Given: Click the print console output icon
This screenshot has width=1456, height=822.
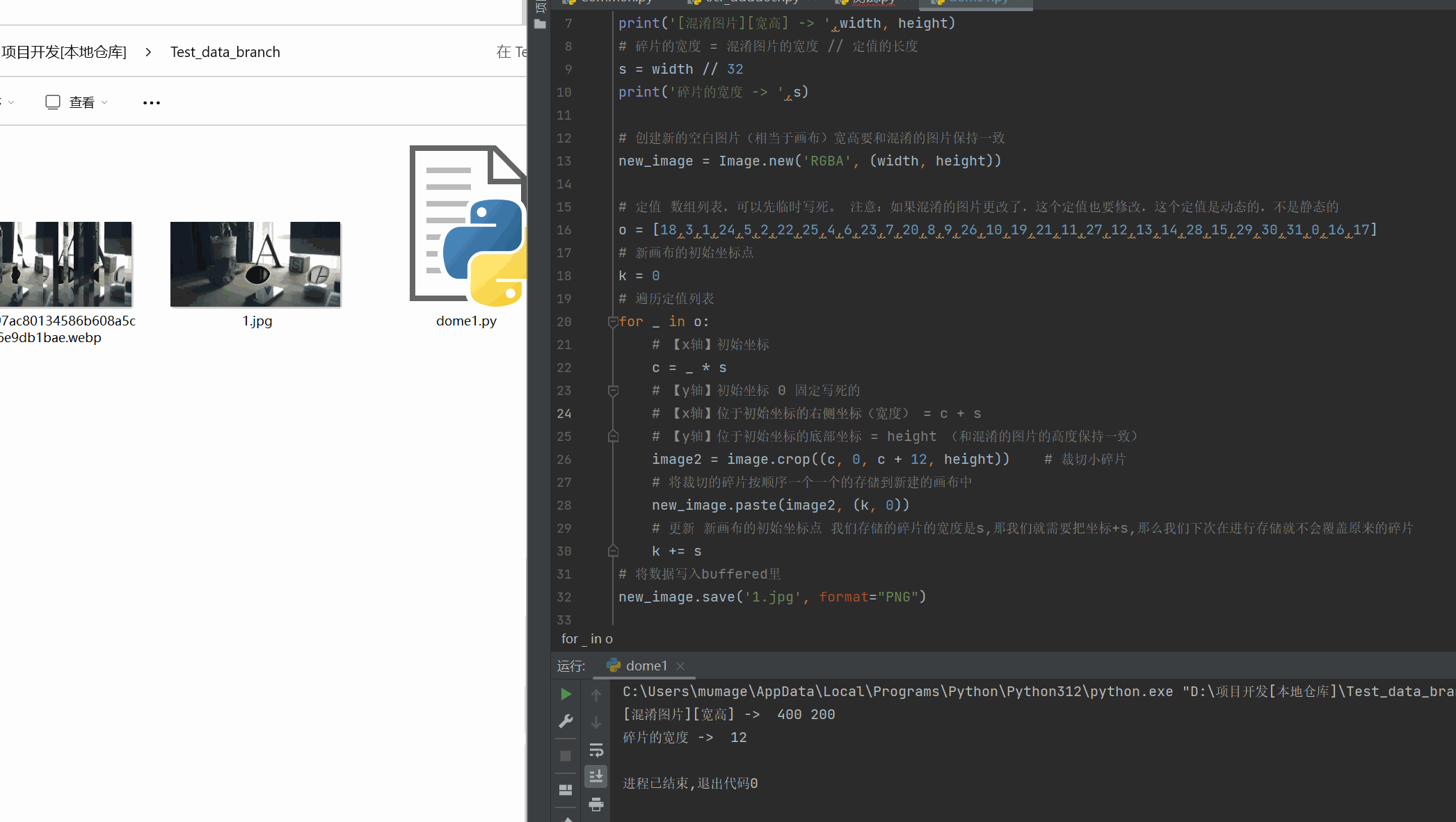Looking at the screenshot, I should 596,805.
